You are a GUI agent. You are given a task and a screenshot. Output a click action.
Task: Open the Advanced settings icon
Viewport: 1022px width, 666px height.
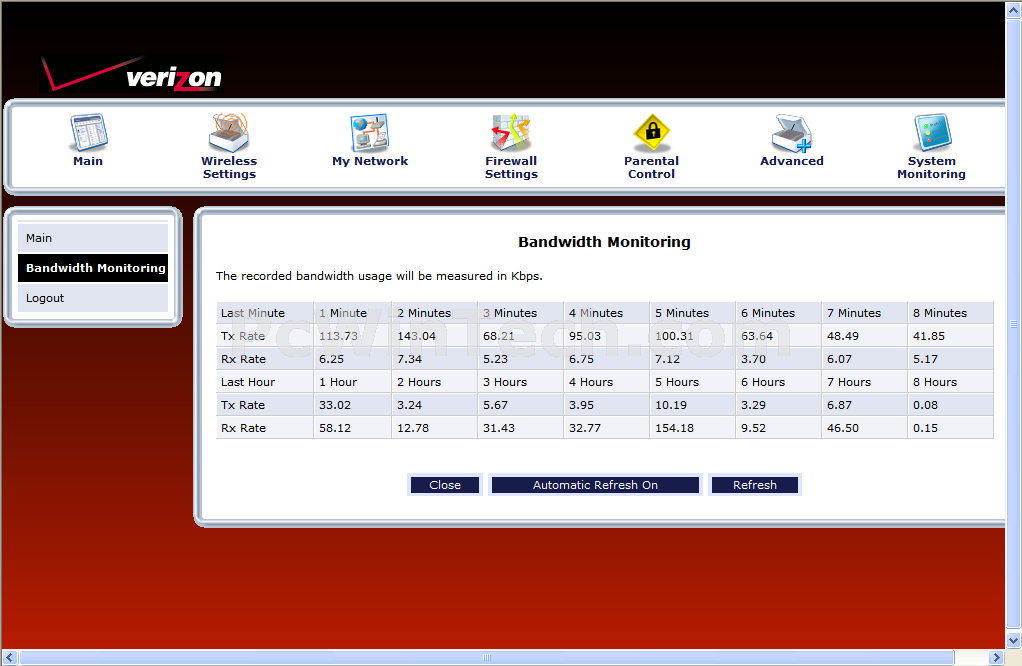[x=791, y=133]
